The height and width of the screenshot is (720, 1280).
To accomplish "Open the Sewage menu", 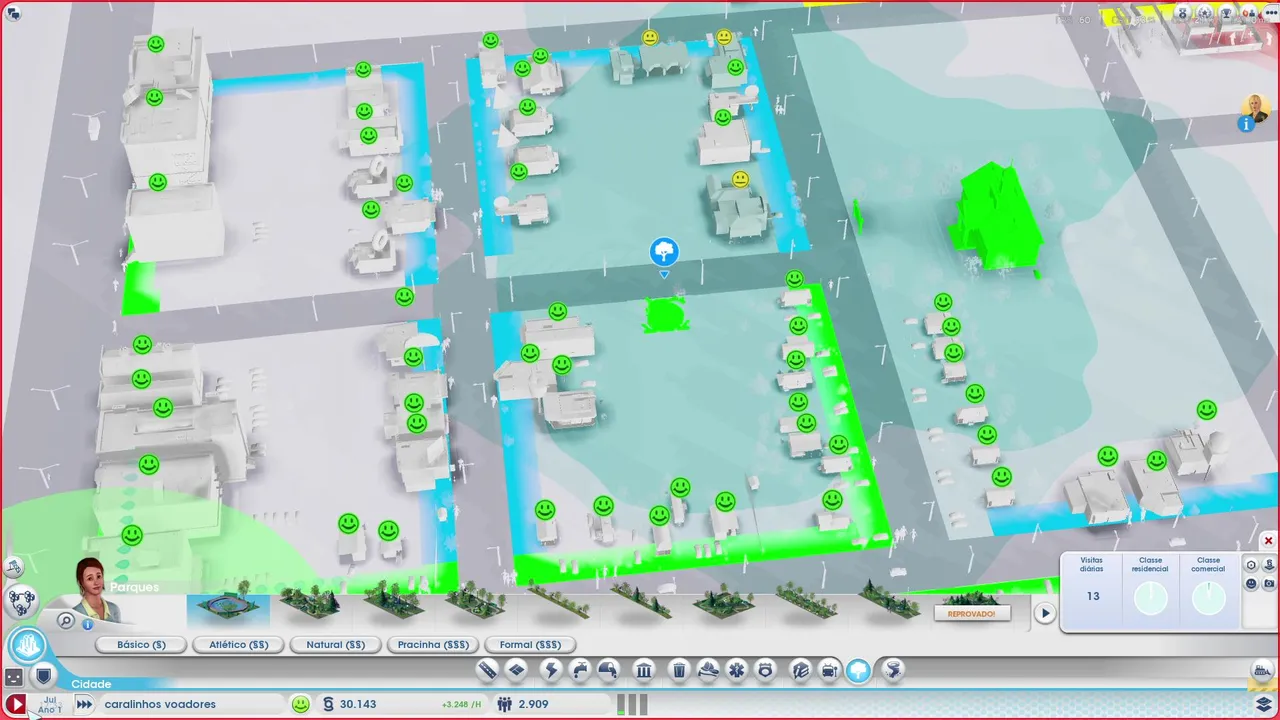I will pyautogui.click(x=609, y=670).
